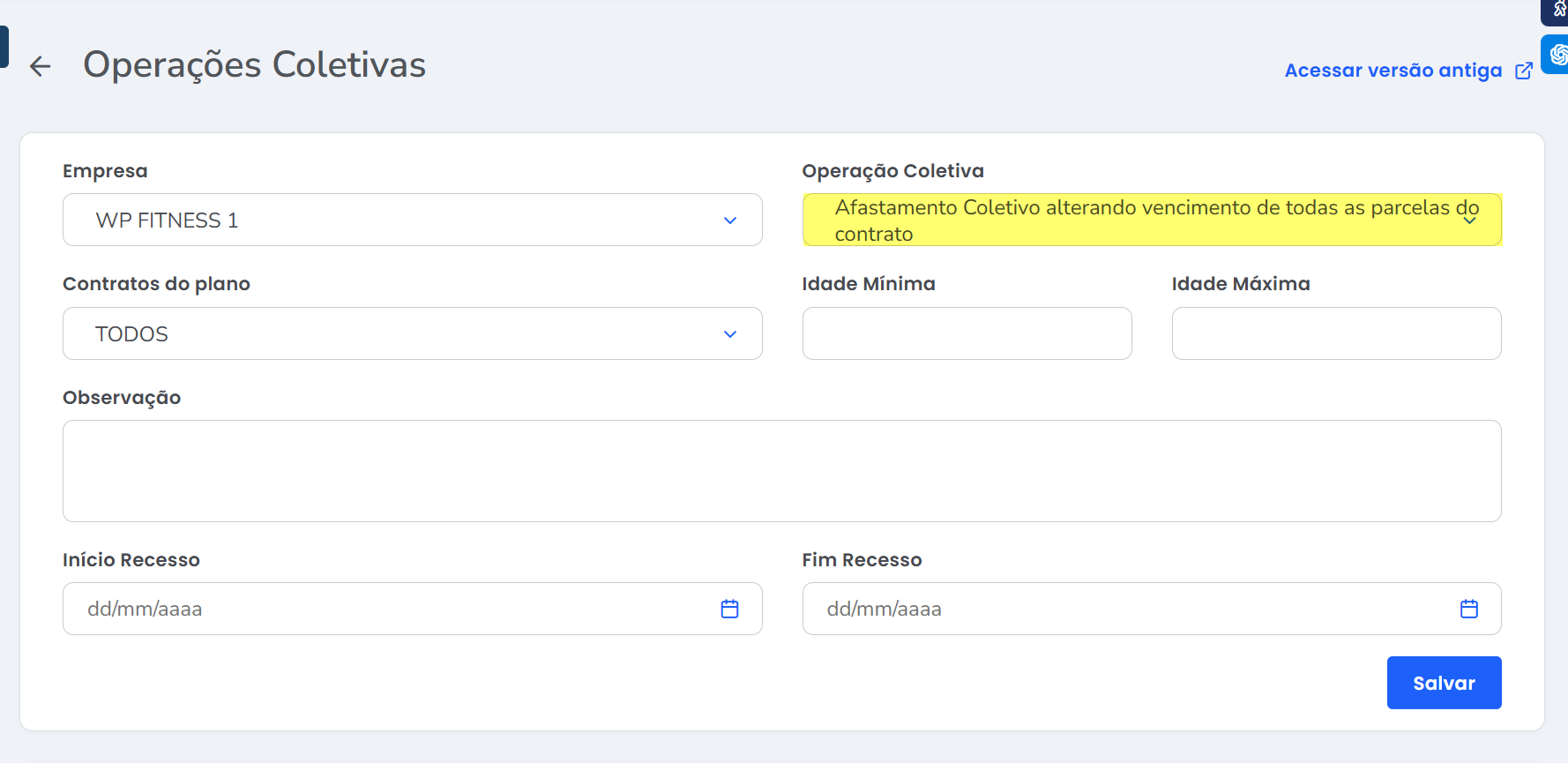Expand the Contratos do plano dropdown chevron
The width and height of the screenshot is (1568, 763).
(729, 334)
